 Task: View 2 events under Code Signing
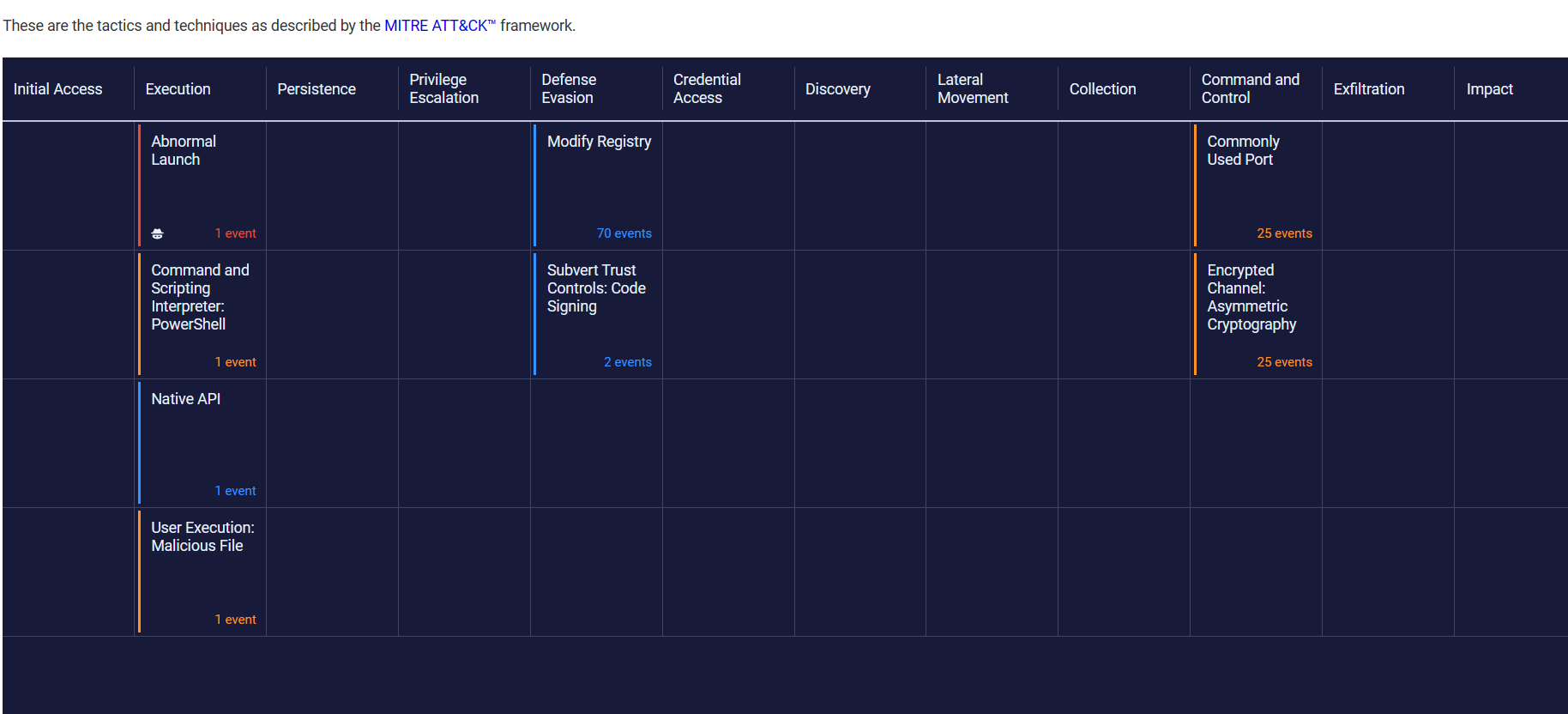pos(628,362)
